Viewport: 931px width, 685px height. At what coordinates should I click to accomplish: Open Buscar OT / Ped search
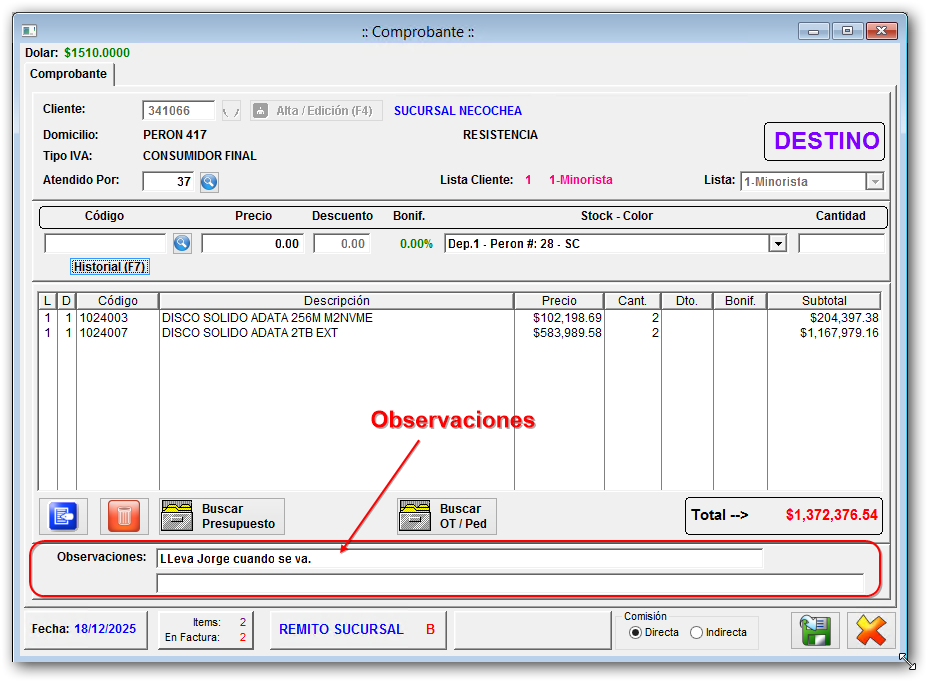(447, 516)
